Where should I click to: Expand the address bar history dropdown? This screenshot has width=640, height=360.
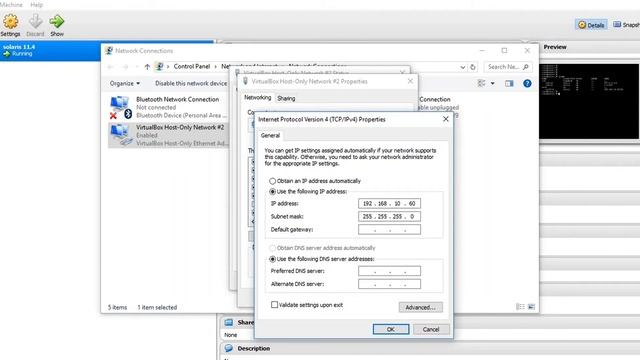point(462,67)
